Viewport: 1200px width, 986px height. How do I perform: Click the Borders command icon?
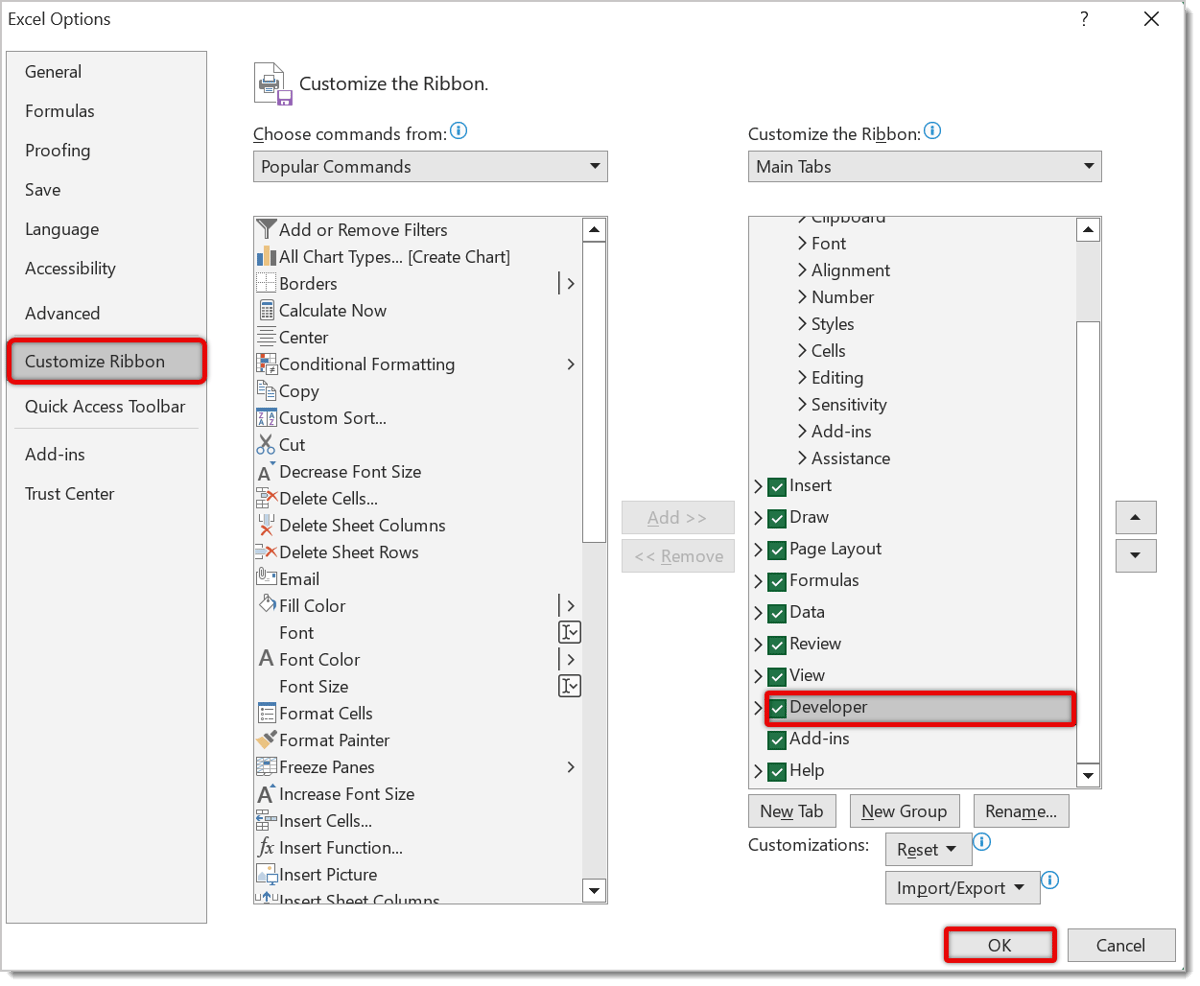[266, 284]
